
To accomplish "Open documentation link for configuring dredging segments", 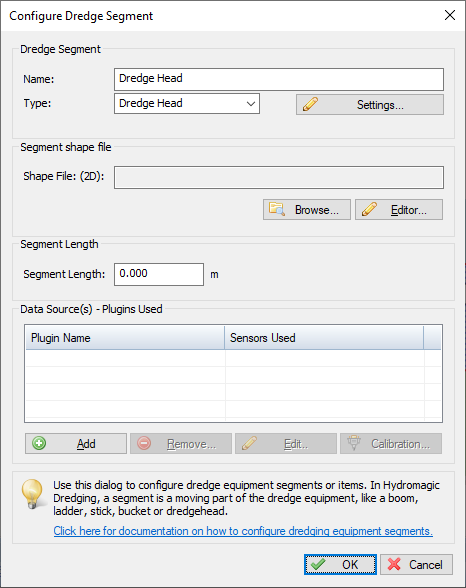I will 243,531.
